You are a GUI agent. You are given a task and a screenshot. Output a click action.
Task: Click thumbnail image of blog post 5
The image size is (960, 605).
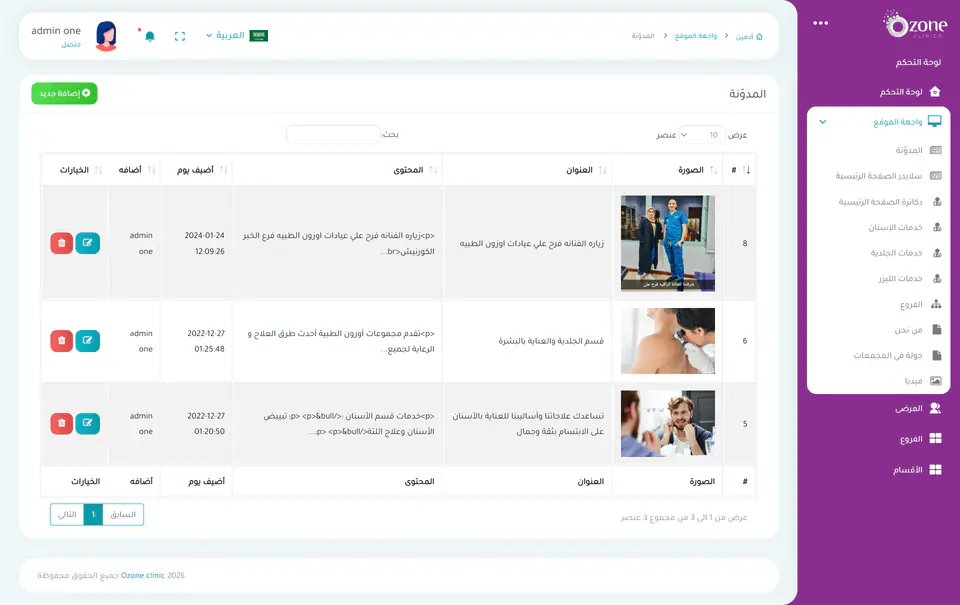coord(667,424)
